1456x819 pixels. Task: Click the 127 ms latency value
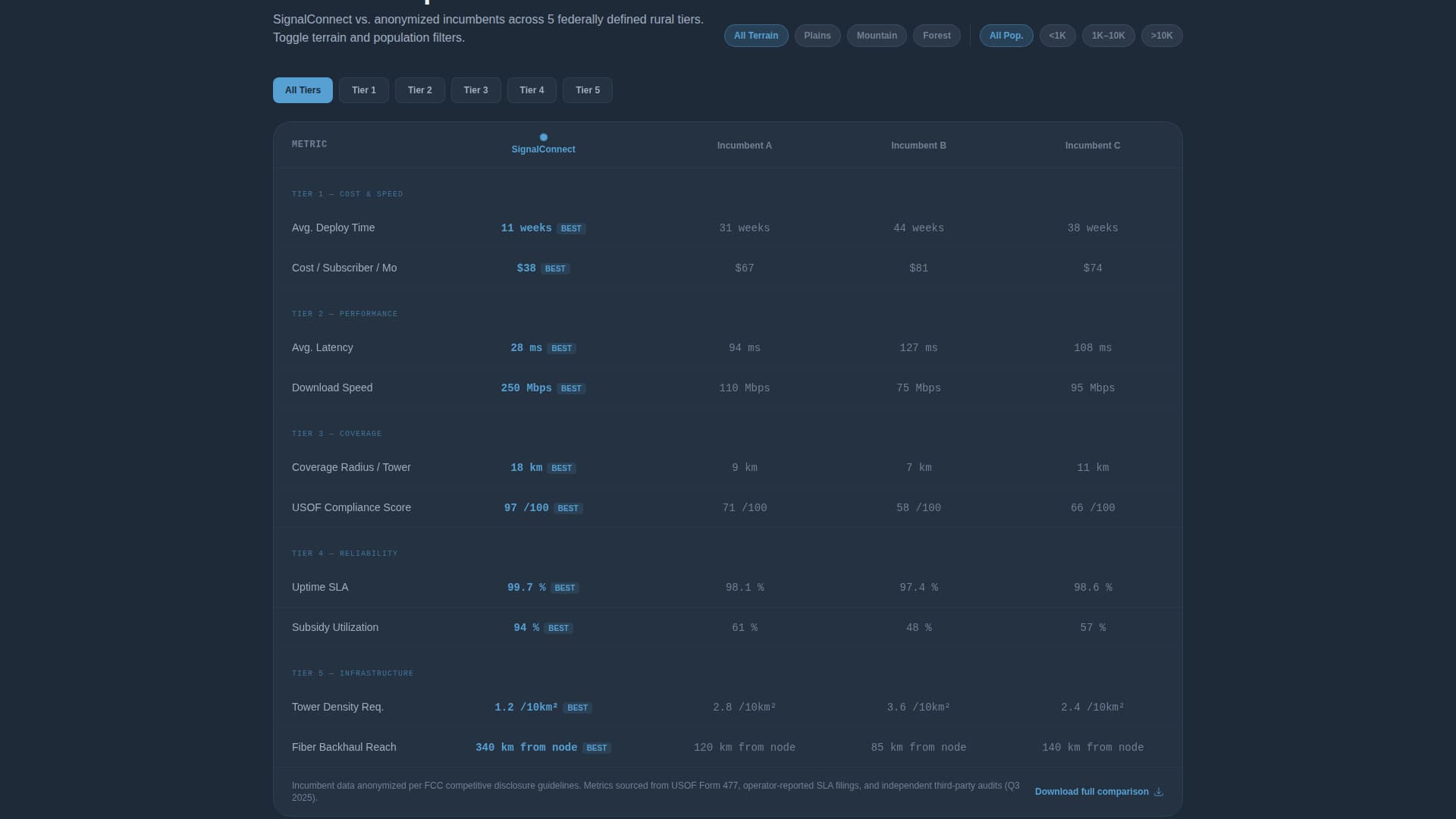[918, 348]
